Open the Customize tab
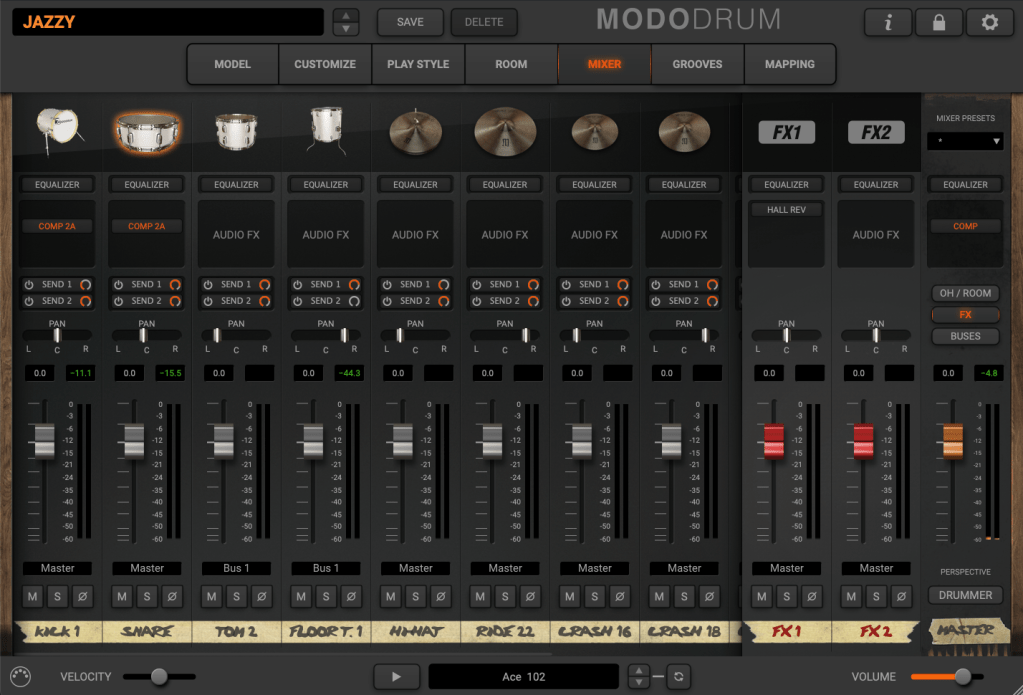This screenshot has height=695, width=1023. pos(325,64)
